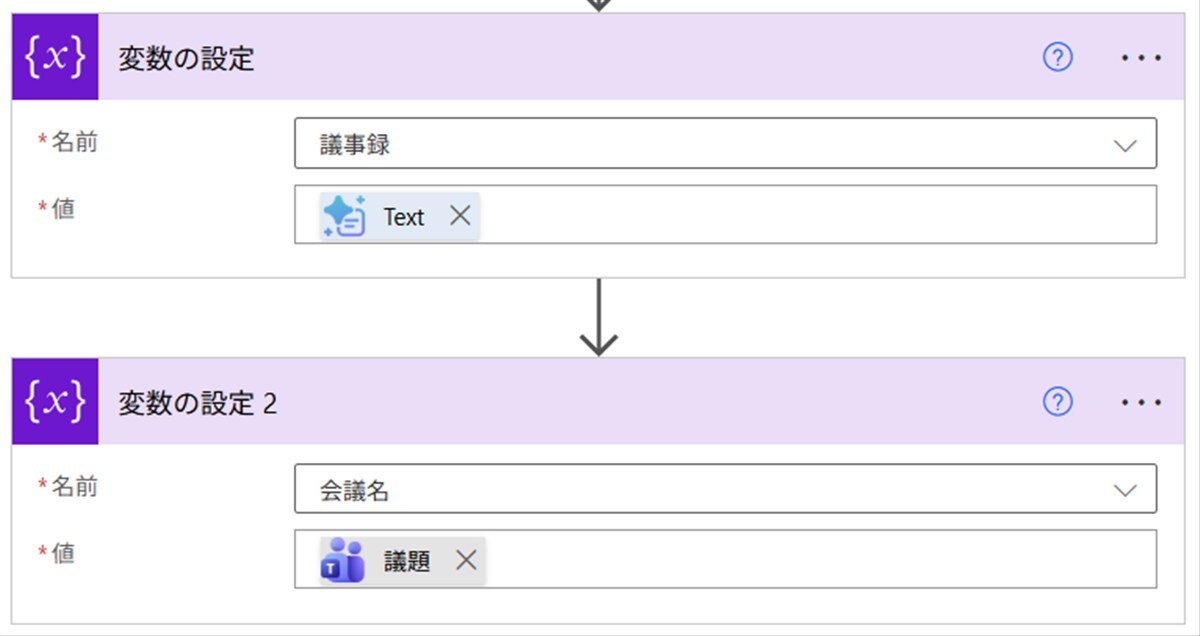Click the value field containing 議題 token
1200x636 pixels.
[725, 559]
